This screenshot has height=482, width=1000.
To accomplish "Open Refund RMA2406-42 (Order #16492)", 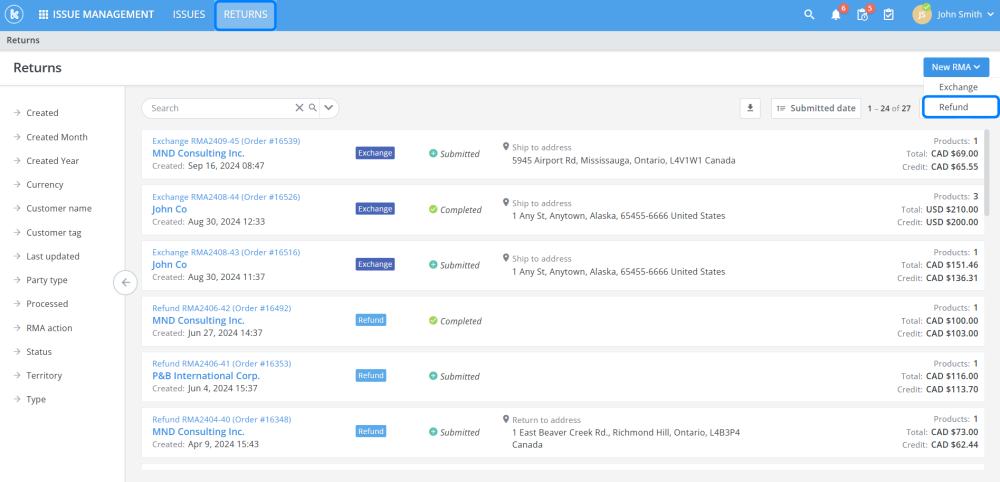I will [221, 308].
